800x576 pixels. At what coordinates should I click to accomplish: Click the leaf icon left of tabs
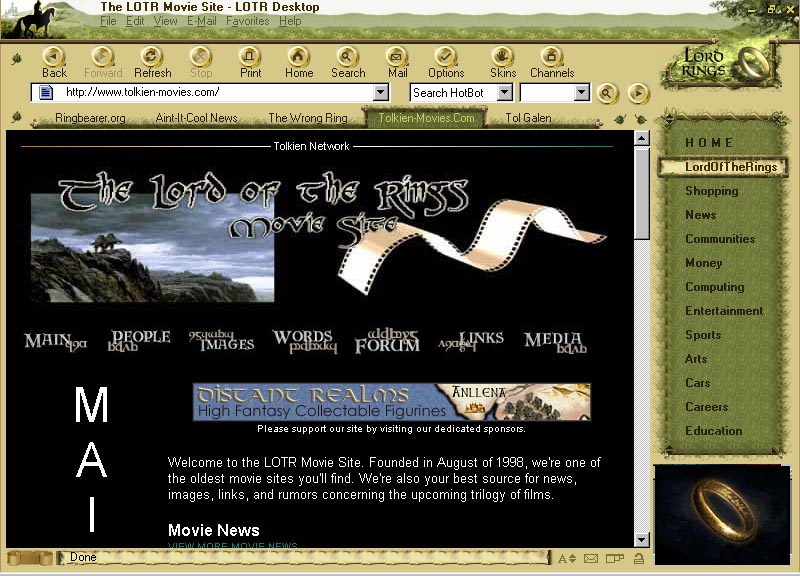click(17, 117)
